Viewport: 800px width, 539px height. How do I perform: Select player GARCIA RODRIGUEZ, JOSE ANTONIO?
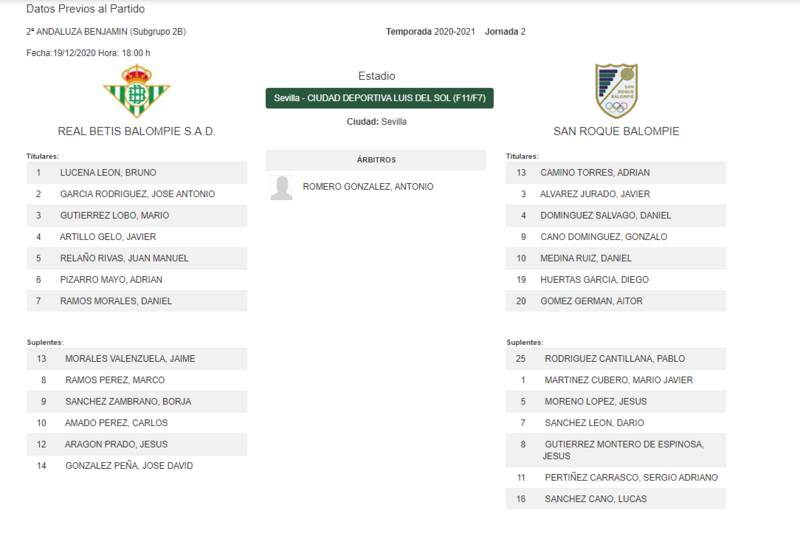pyautogui.click(x=137, y=194)
